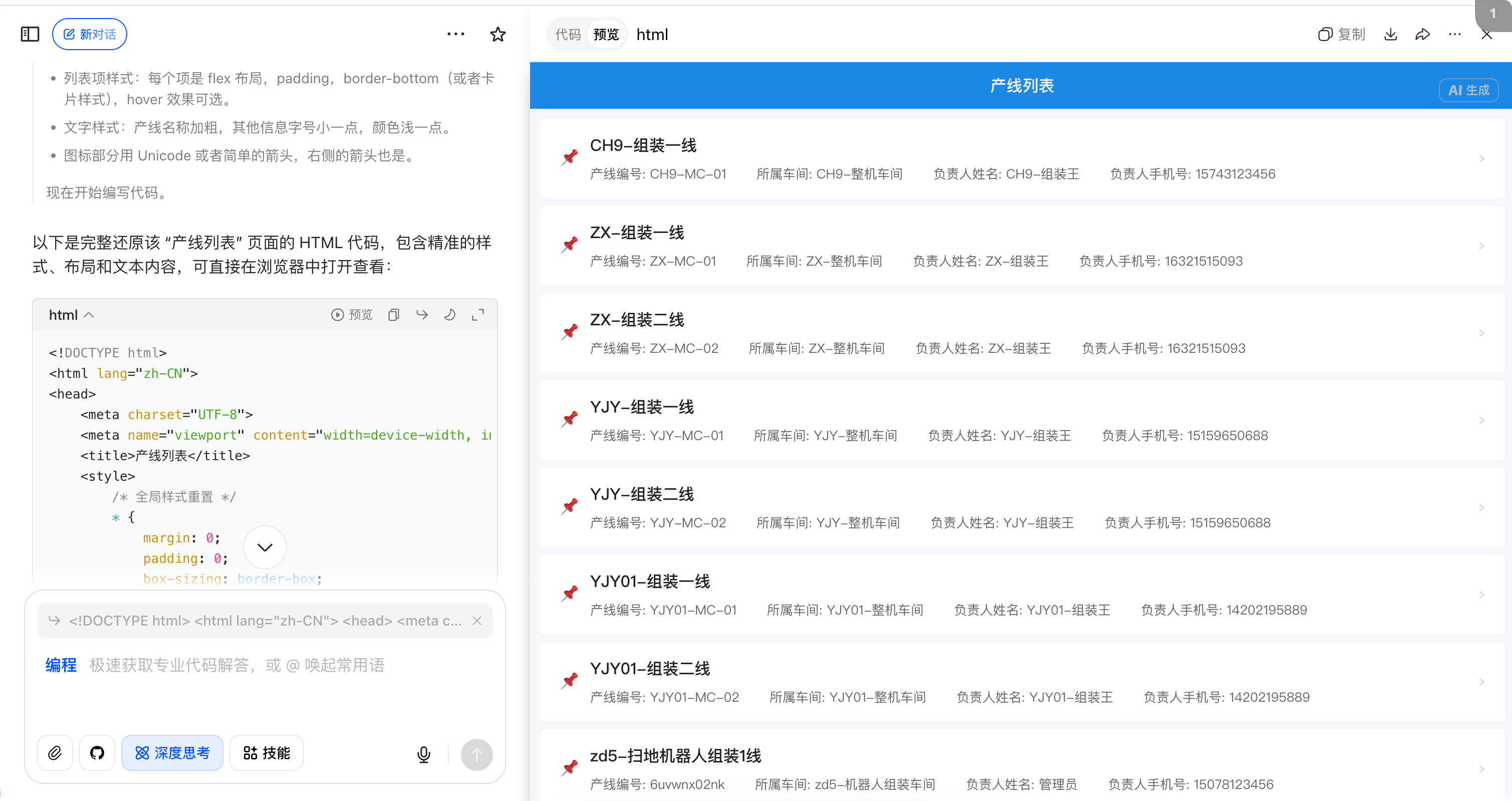1512x801 pixels.
Task: Open more options menu in chat header
Action: click(x=455, y=34)
